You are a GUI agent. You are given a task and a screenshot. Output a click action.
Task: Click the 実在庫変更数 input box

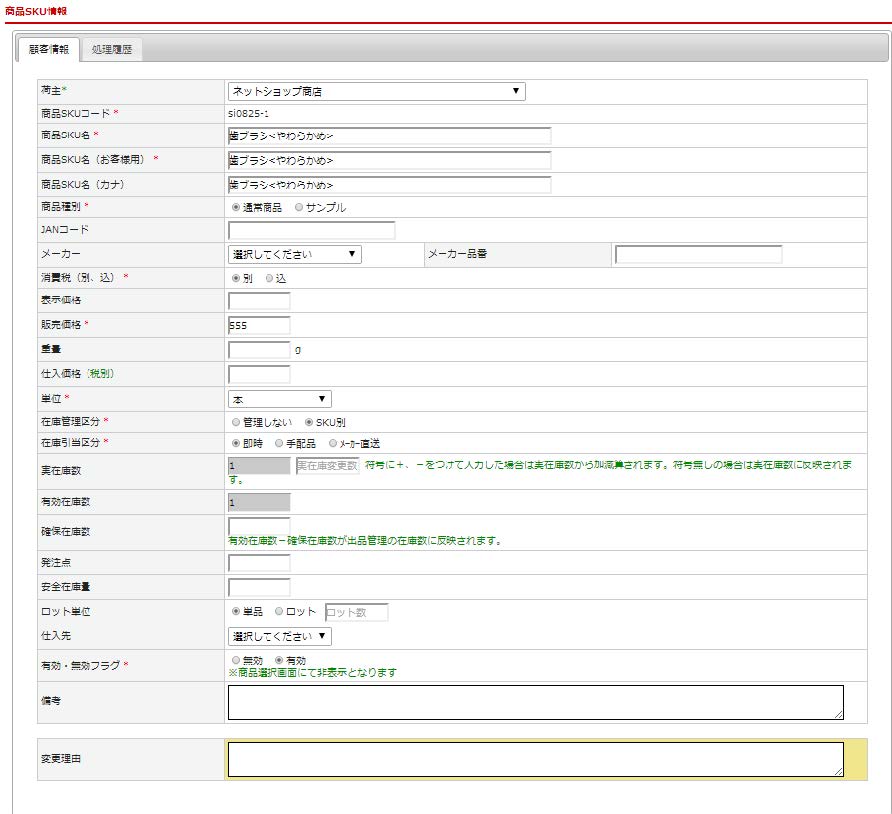click(327, 466)
